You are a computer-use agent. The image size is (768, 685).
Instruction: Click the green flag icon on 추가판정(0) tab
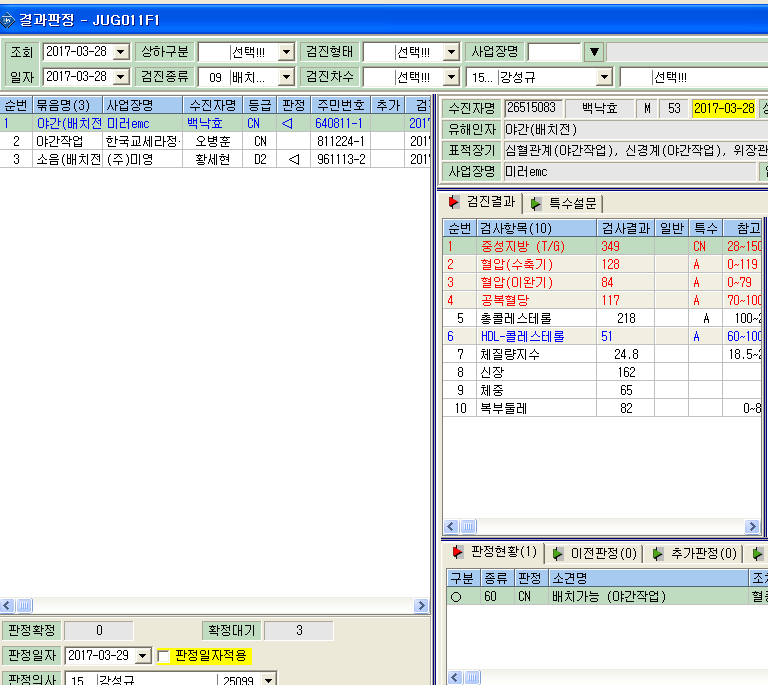pyautogui.click(x=658, y=554)
